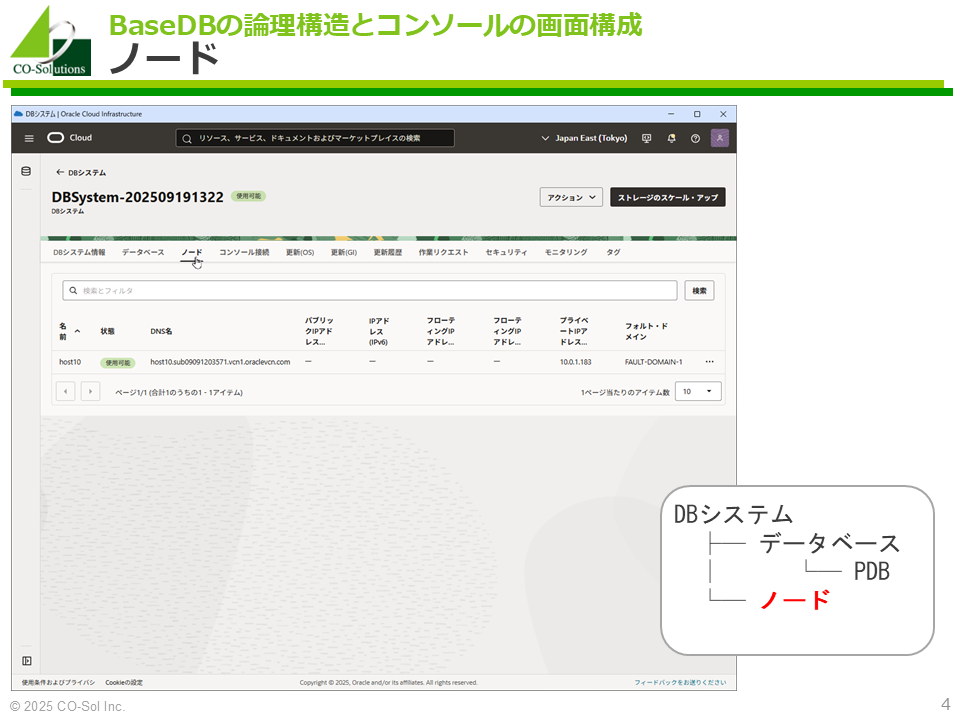
Task: Open the セキュリティ tab
Action: 506,252
